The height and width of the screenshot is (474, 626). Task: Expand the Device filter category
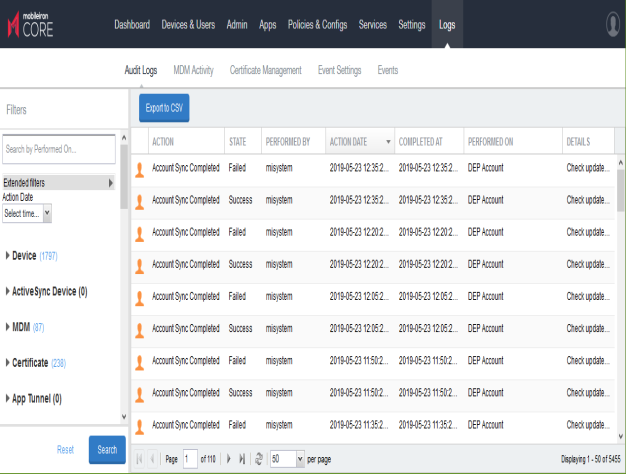(x=8, y=256)
